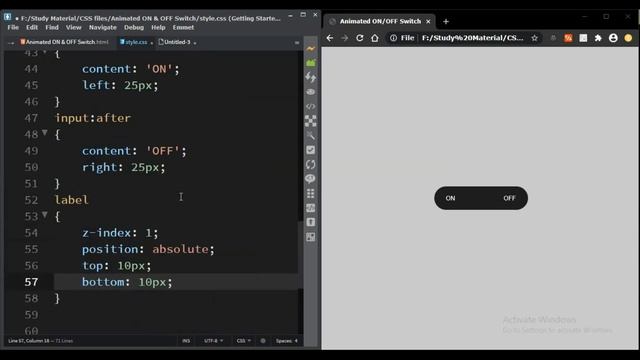Click the checkerboard icon in the Brackets sidebar
The image size is (640, 360).
[x=311, y=121]
